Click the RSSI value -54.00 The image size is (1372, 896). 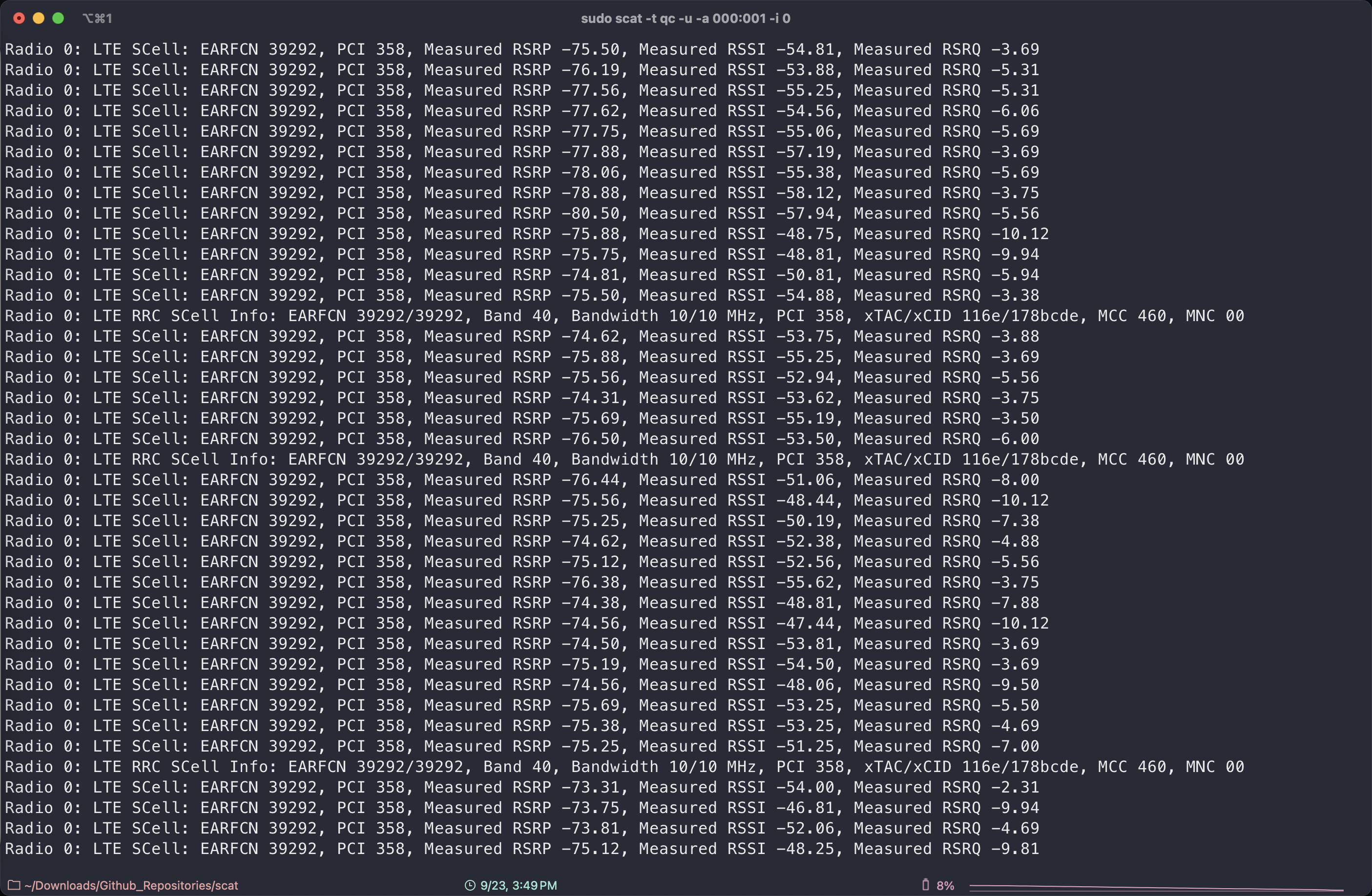pyautogui.click(x=805, y=788)
